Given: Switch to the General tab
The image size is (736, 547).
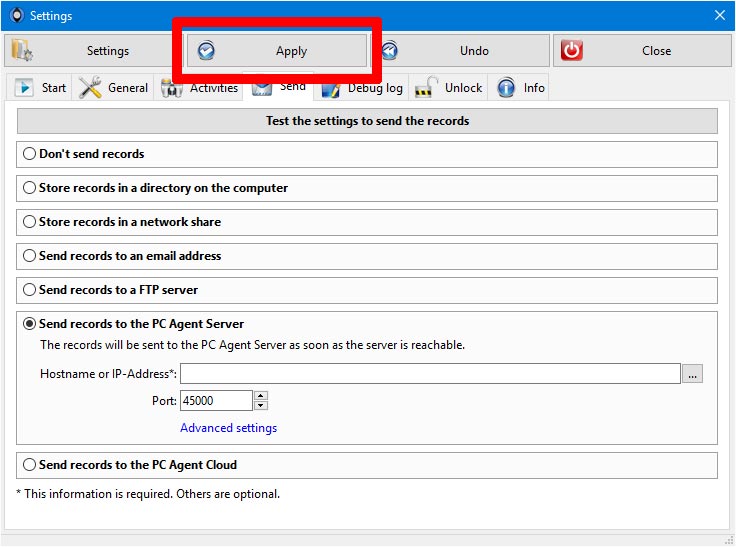Looking at the screenshot, I should coord(114,88).
